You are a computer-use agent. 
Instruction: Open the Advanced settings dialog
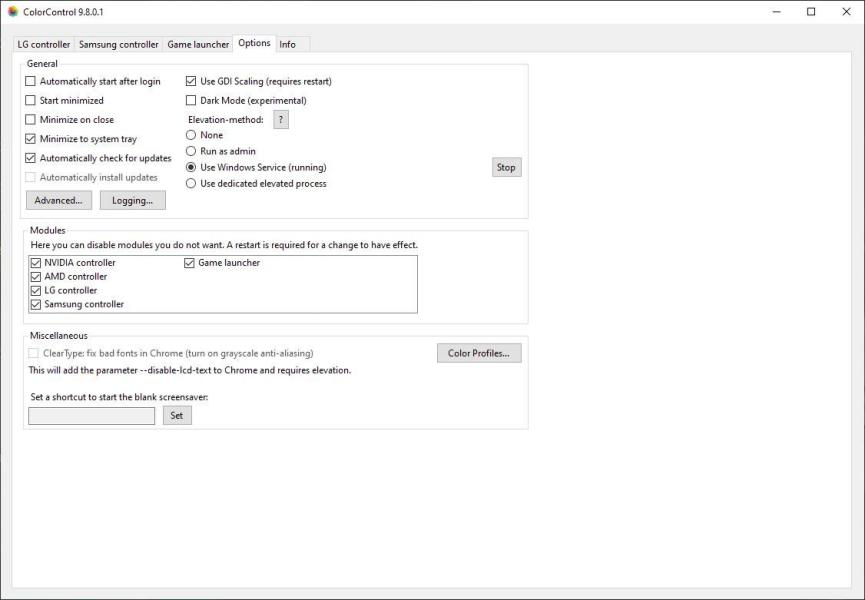[58, 200]
